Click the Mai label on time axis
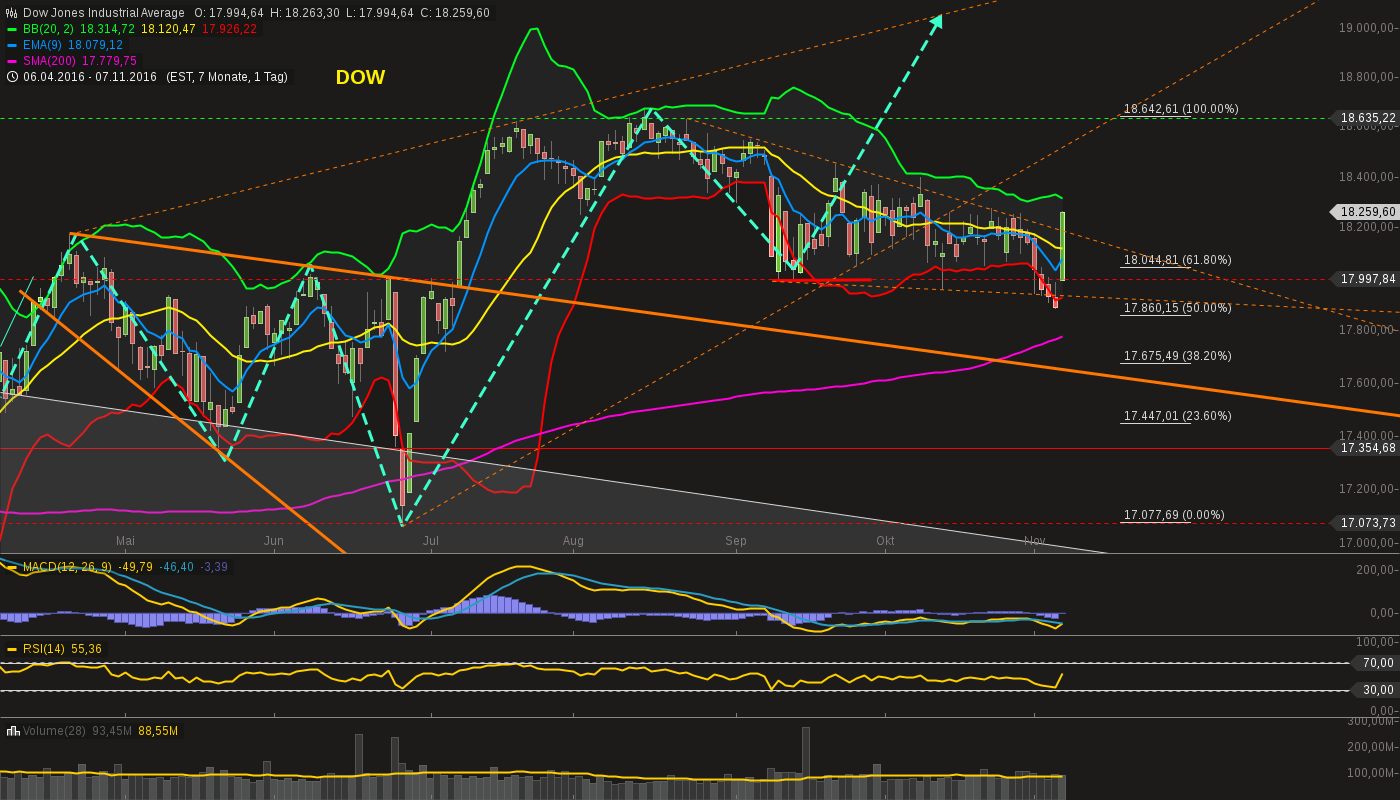The width and height of the screenshot is (1400, 800). [x=125, y=541]
